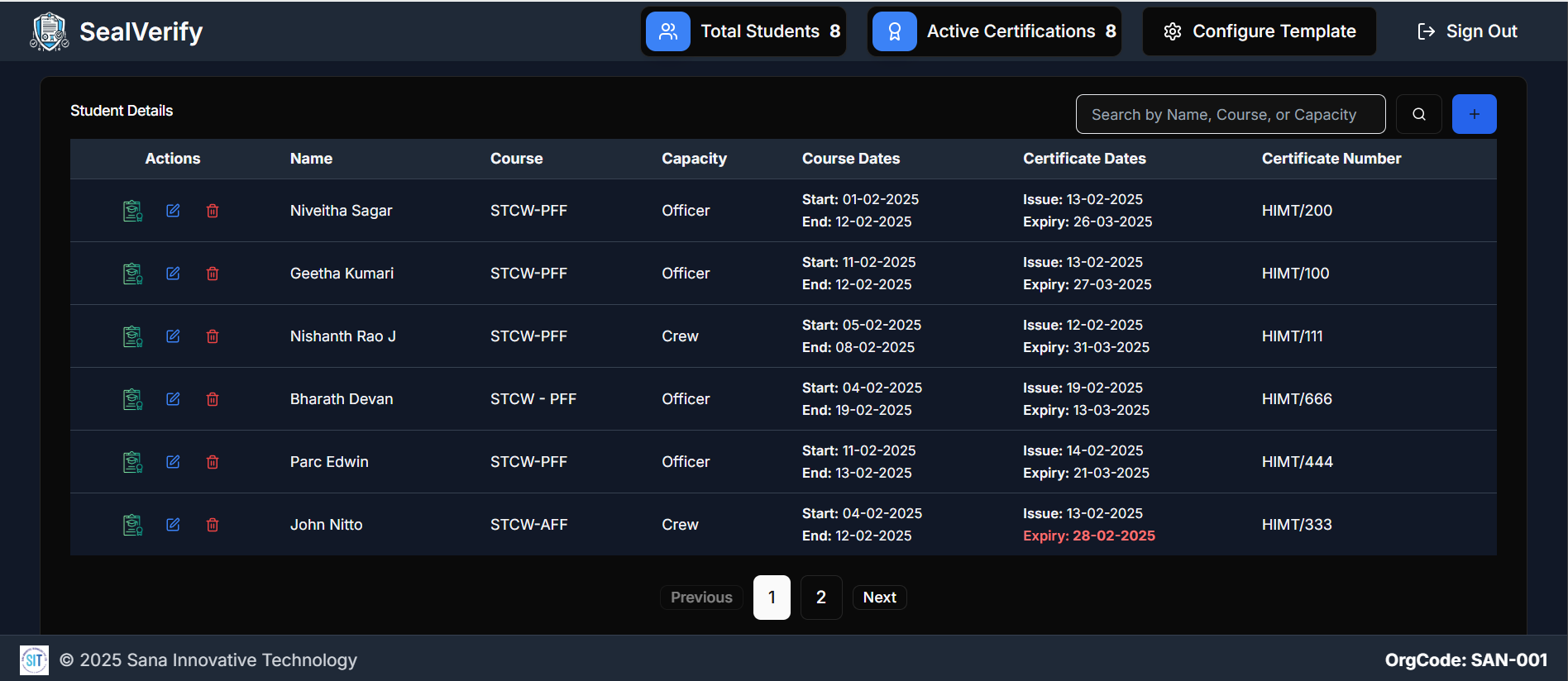The image size is (1568, 681).
Task: Click Total Students counter
Action: click(x=743, y=31)
